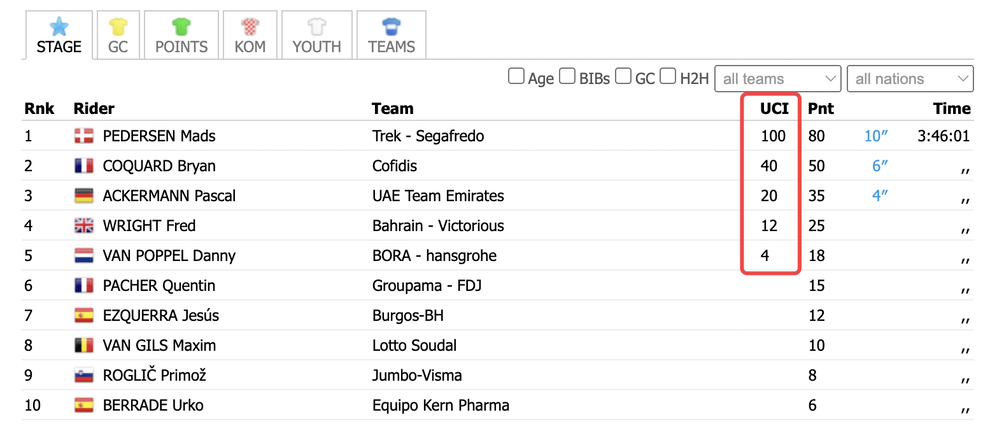Click the yellow jersey GC icon
This screenshot has width=1000, height=424.
118,27
